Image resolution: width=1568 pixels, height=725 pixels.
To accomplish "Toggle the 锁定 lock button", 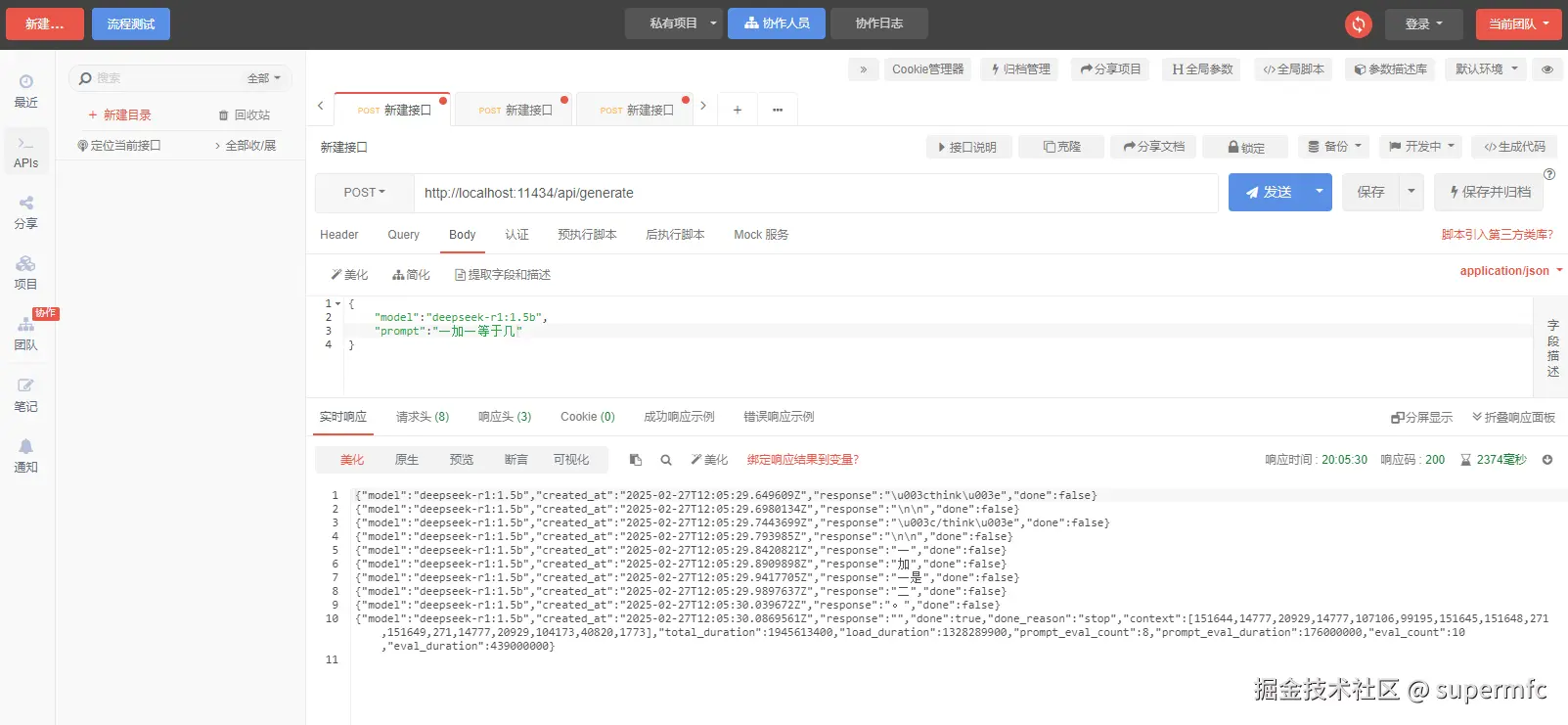I will (1245, 147).
